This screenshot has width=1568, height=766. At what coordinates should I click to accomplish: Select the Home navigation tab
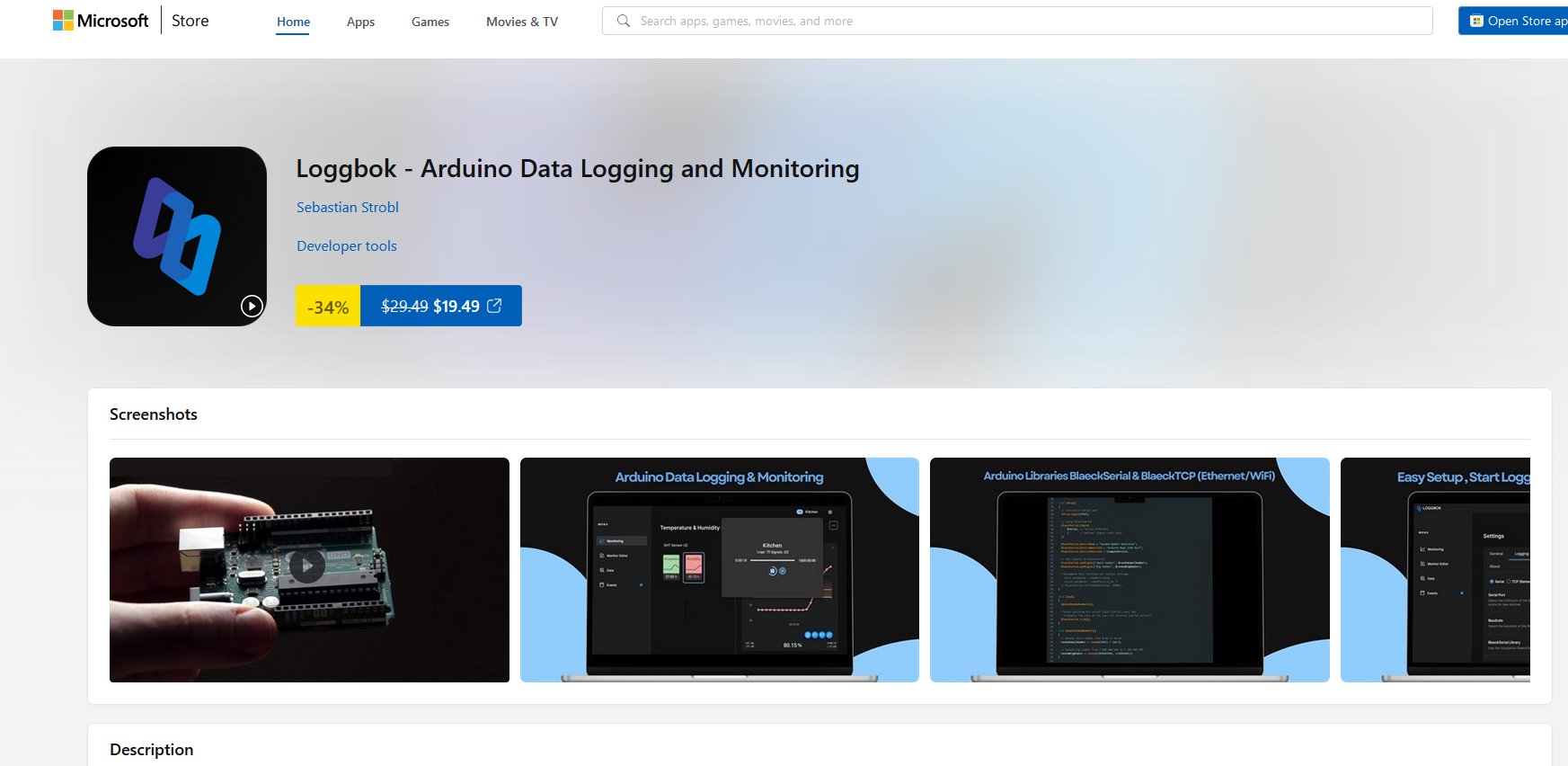click(293, 22)
